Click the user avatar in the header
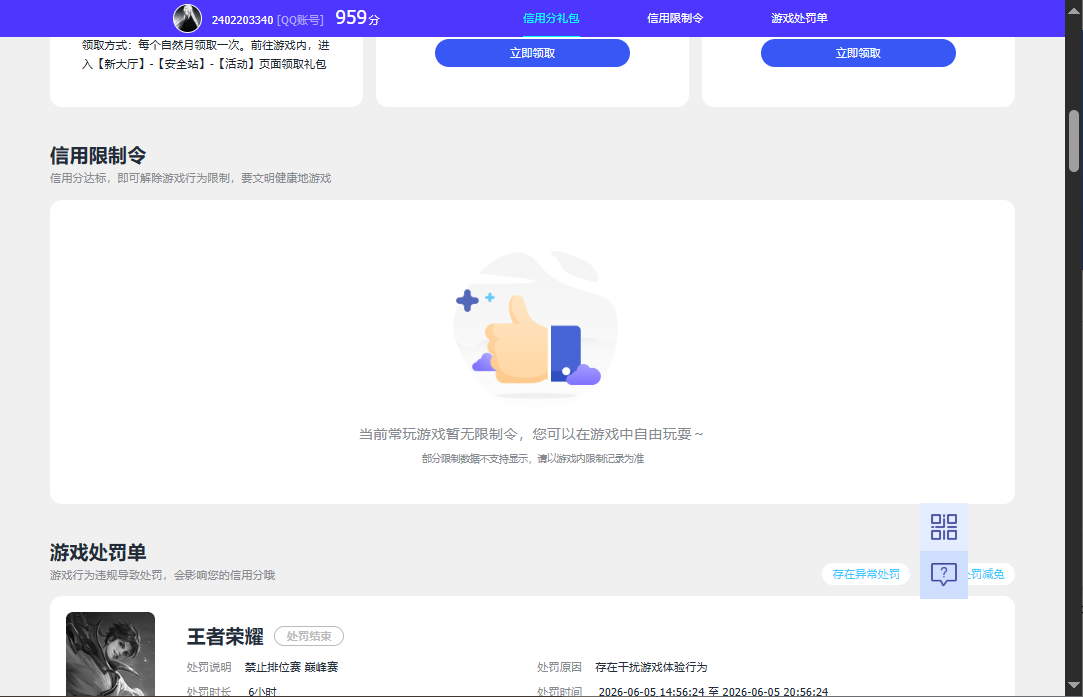The image size is (1083, 697). coord(187,19)
